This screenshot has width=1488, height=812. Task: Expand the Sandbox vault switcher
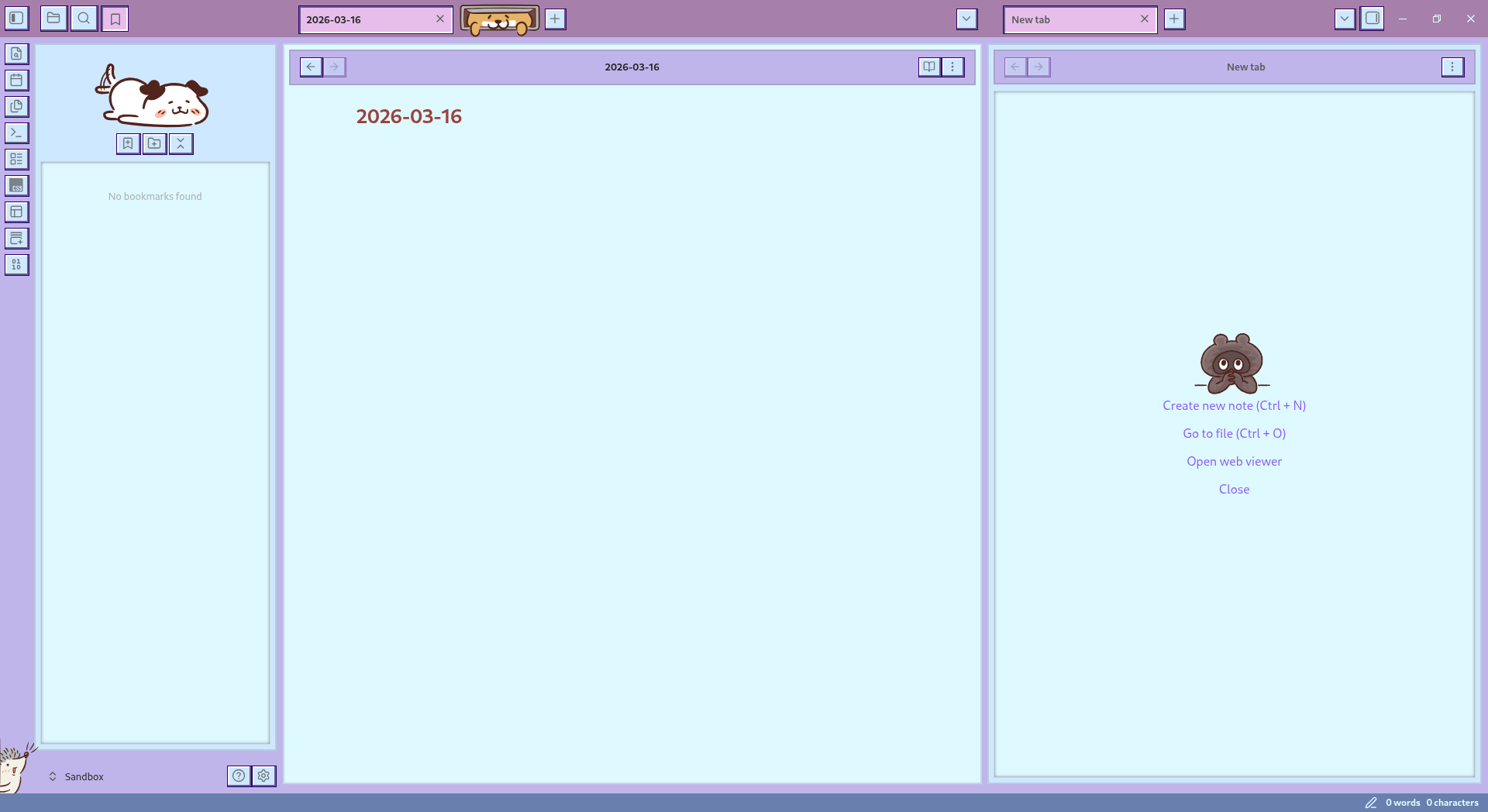point(76,776)
